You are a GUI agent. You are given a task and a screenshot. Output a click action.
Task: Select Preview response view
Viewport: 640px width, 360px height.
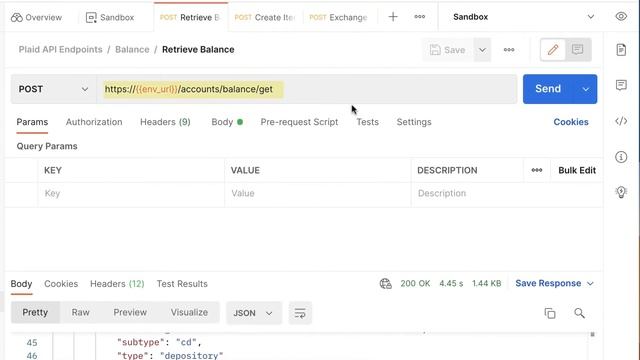coord(130,312)
